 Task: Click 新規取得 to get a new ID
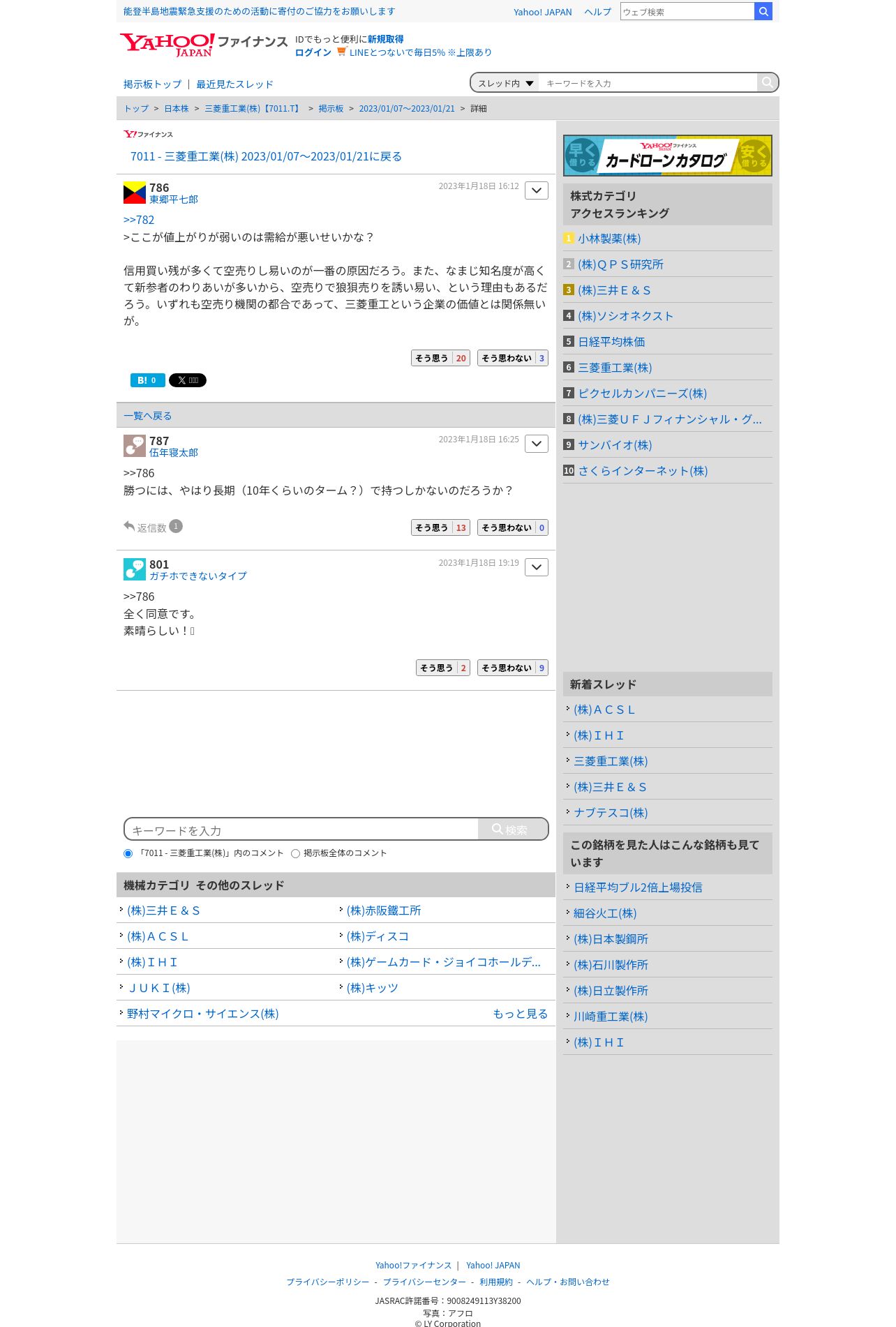(x=385, y=39)
